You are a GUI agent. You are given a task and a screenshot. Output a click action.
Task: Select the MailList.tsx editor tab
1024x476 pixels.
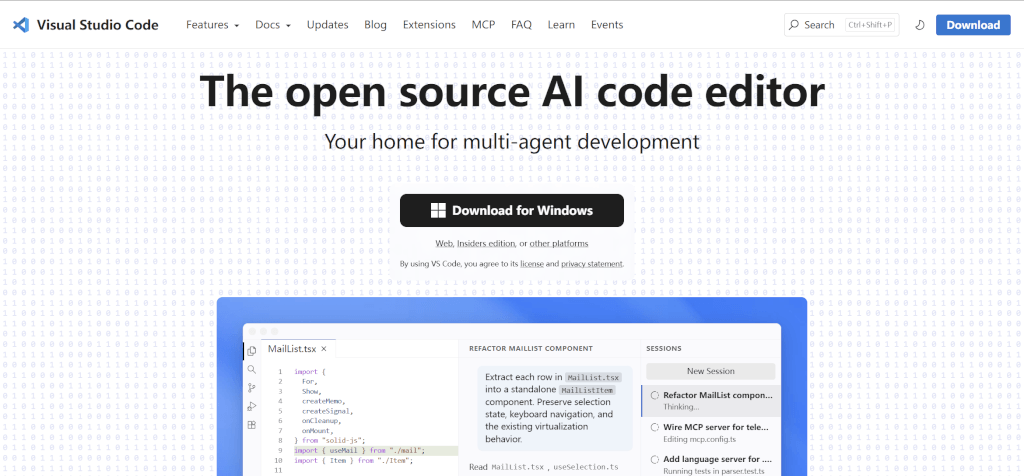pyautogui.click(x=297, y=349)
